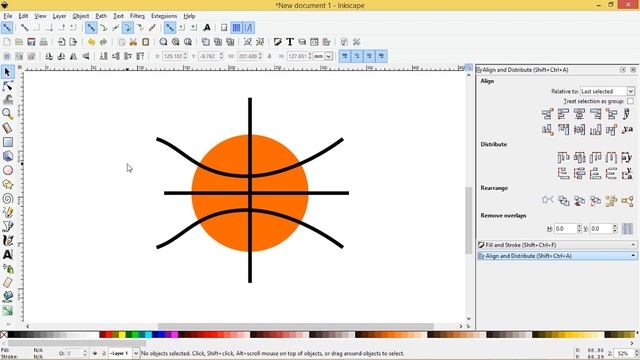Select the Ellipse circle tool
Image resolution: width=640 pixels, height=360 pixels.
click(x=7, y=170)
